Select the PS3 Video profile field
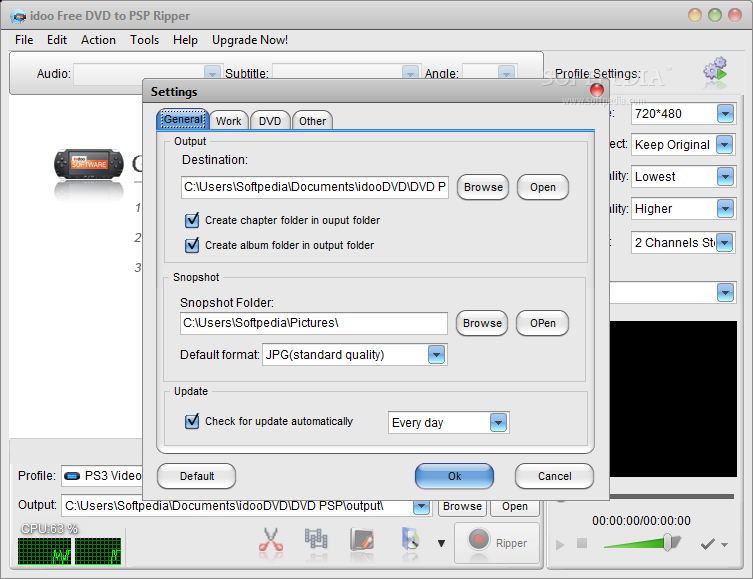The image size is (753, 579). click(102, 476)
